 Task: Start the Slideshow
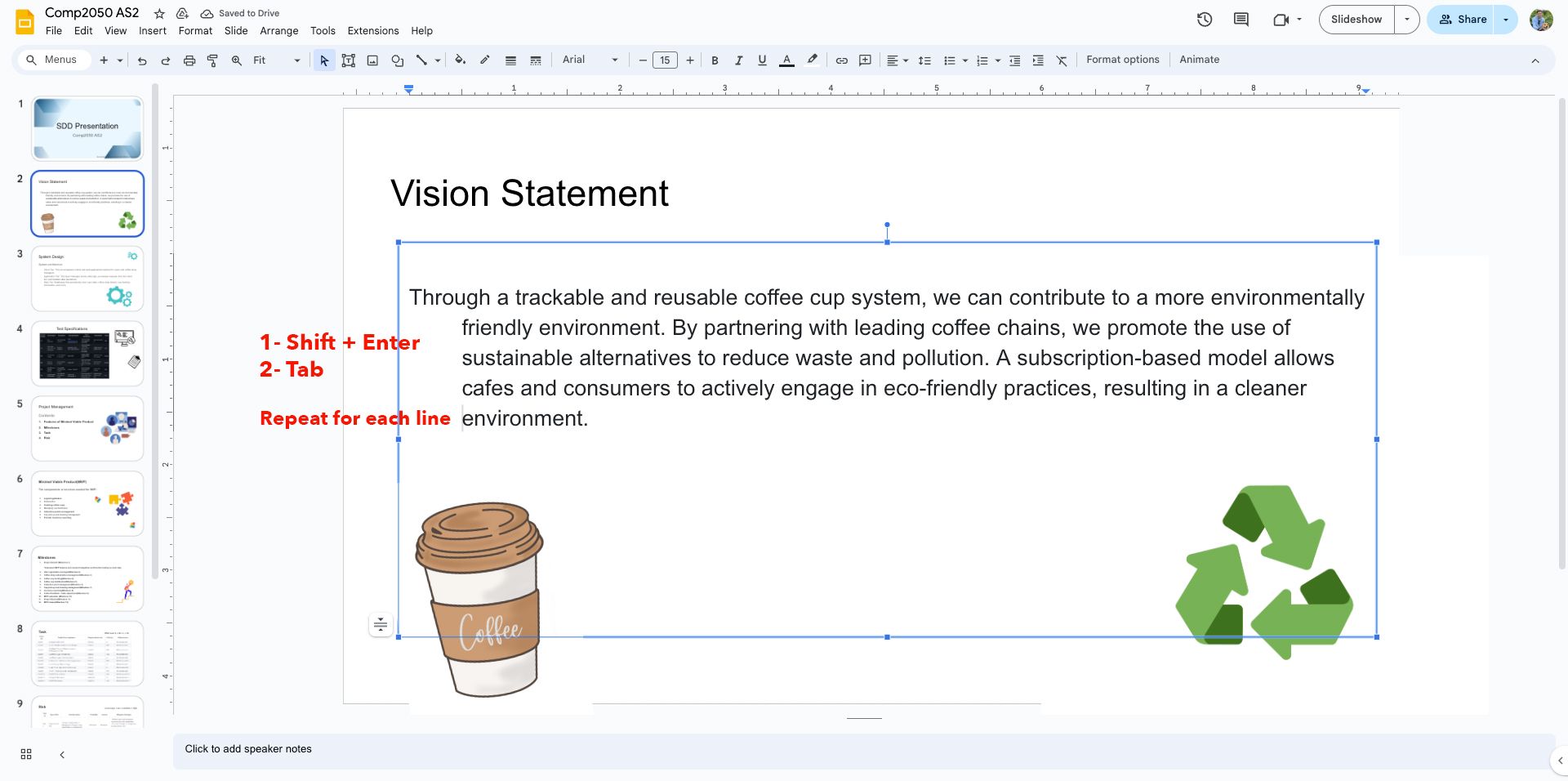pyautogui.click(x=1356, y=20)
